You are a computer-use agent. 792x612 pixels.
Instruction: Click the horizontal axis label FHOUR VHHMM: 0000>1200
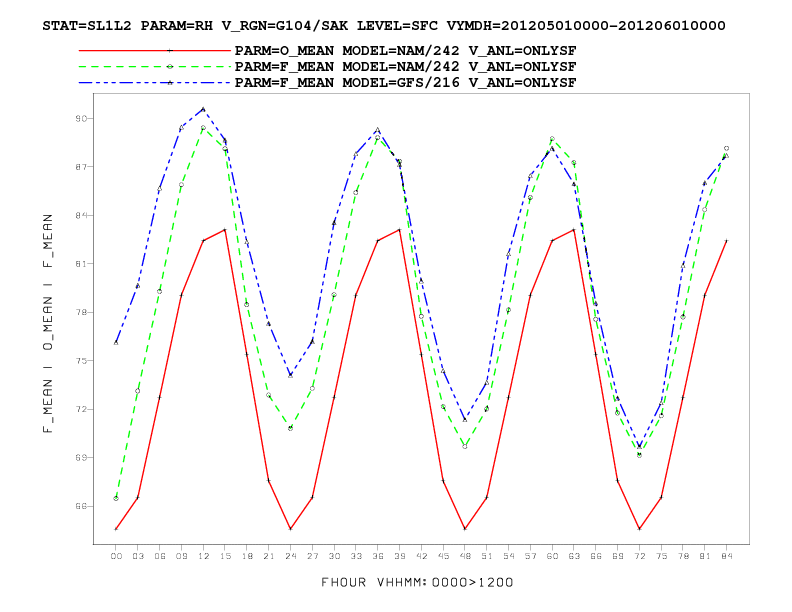[417, 583]
